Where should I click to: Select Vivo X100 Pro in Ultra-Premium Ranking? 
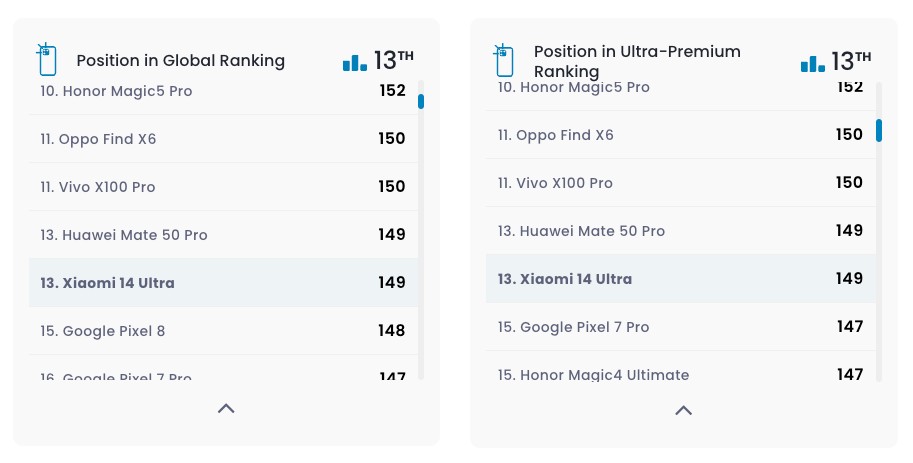pos(555,183)
